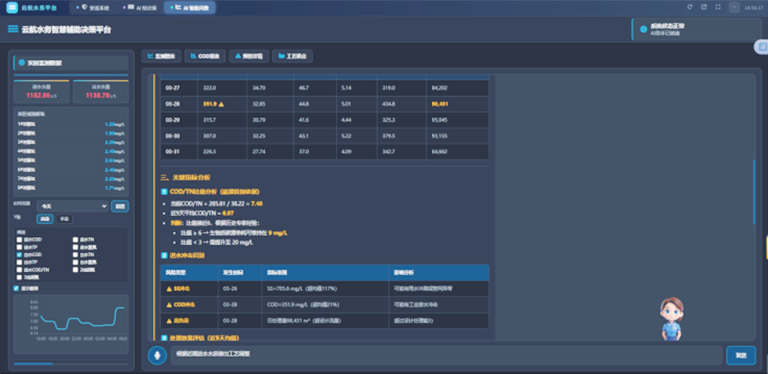
Task: Click the yellow tab on the right screen edge
Action: (x=767, y=247)
